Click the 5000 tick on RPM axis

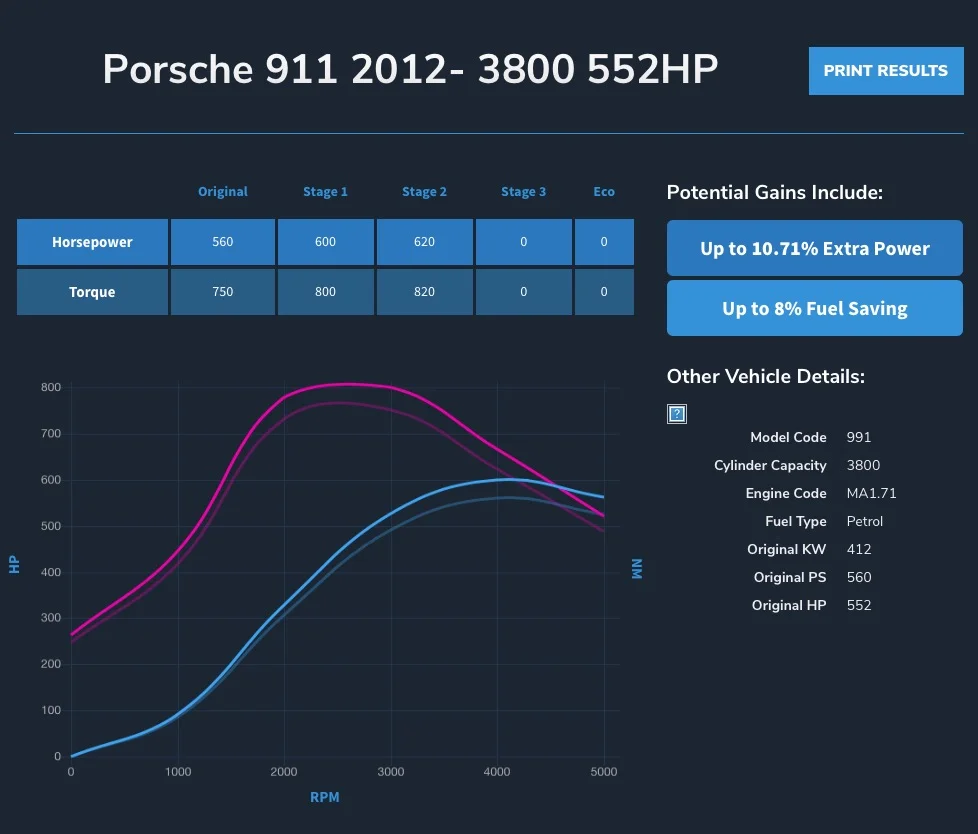pos(604,772)
